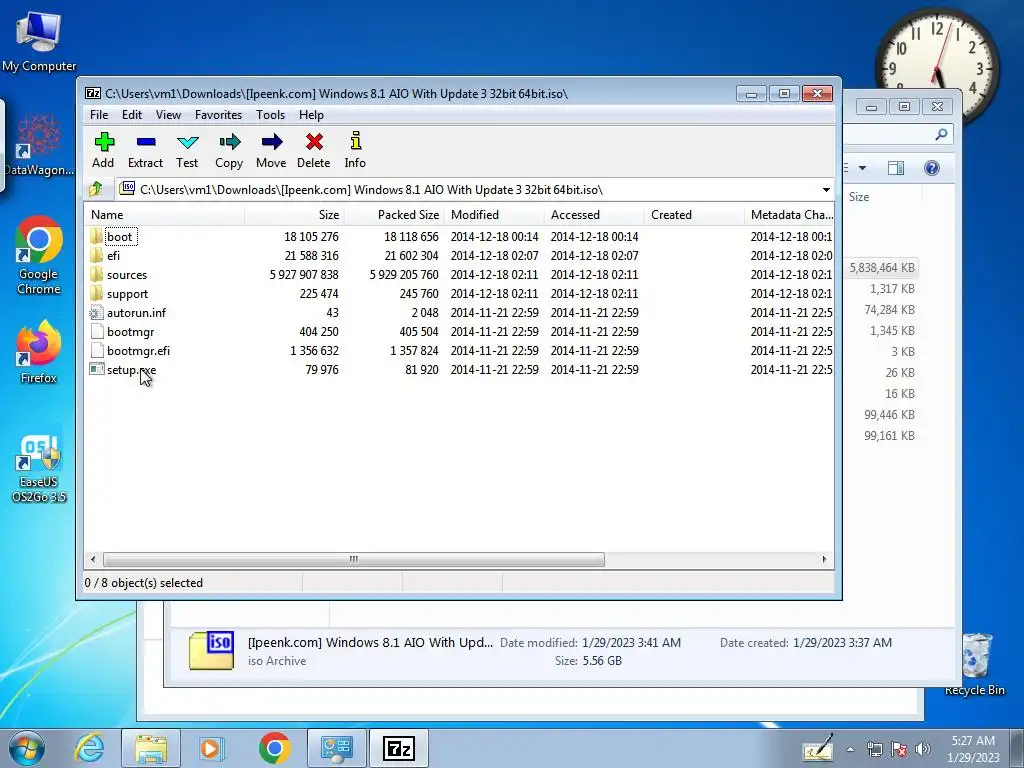Click the large iso file thumbnail in Explorer

(211, 650)
